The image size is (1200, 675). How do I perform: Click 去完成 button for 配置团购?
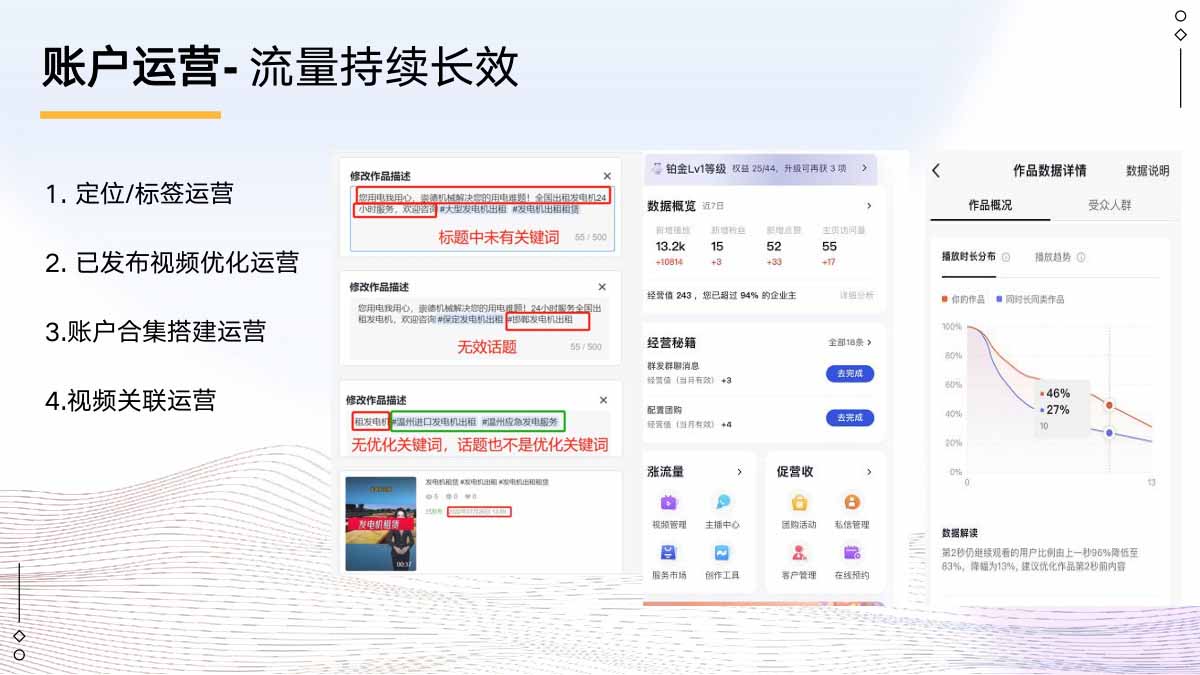(x=850, y=418)
